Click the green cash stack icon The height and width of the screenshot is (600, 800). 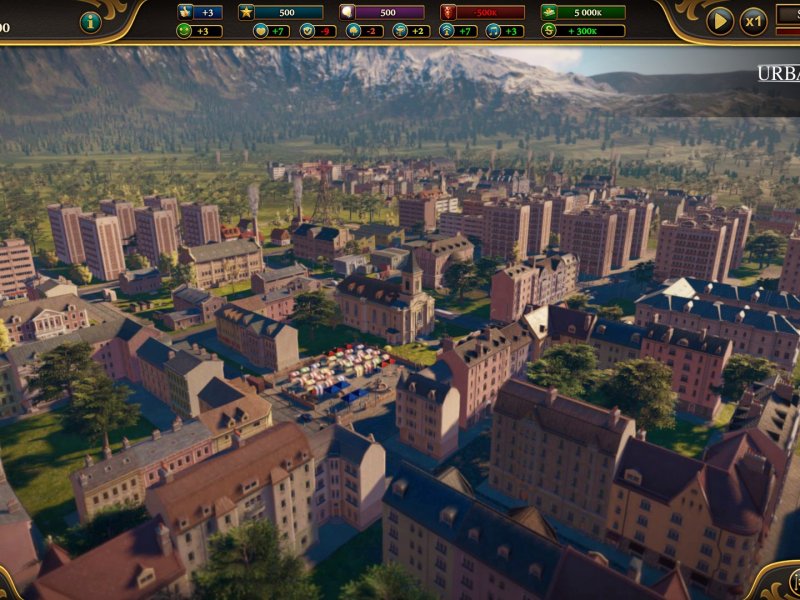[549, 12]
